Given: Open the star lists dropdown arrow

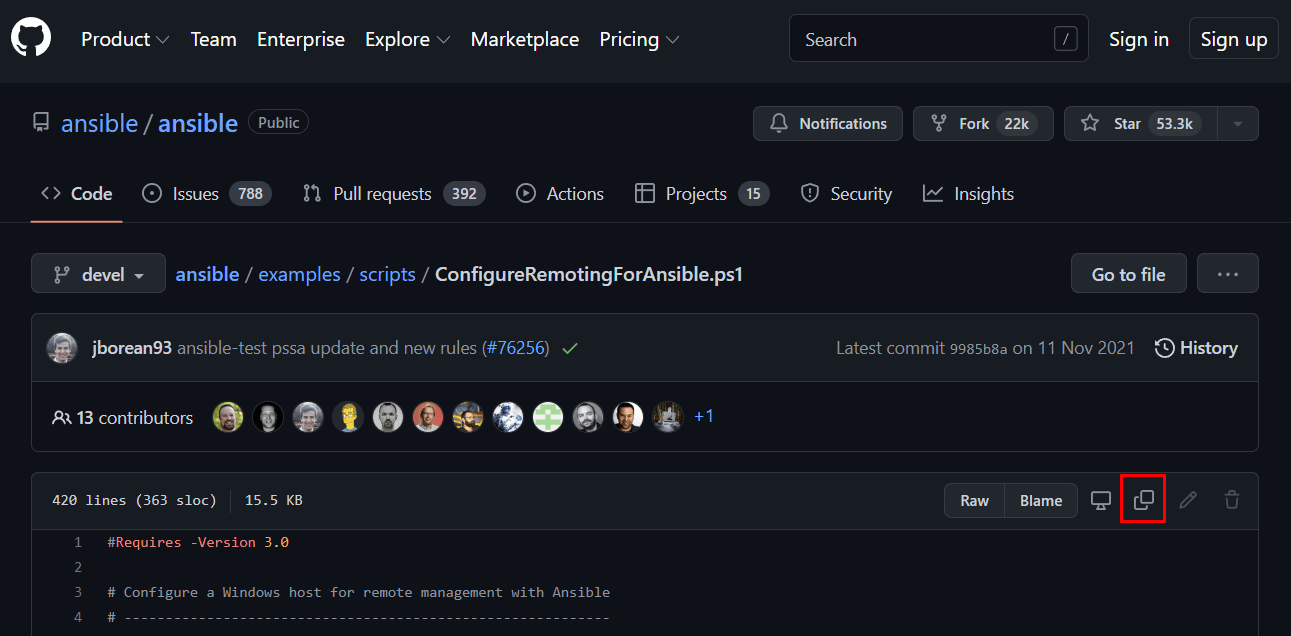Looking at the screenshot, I should tap(1238, 124).
